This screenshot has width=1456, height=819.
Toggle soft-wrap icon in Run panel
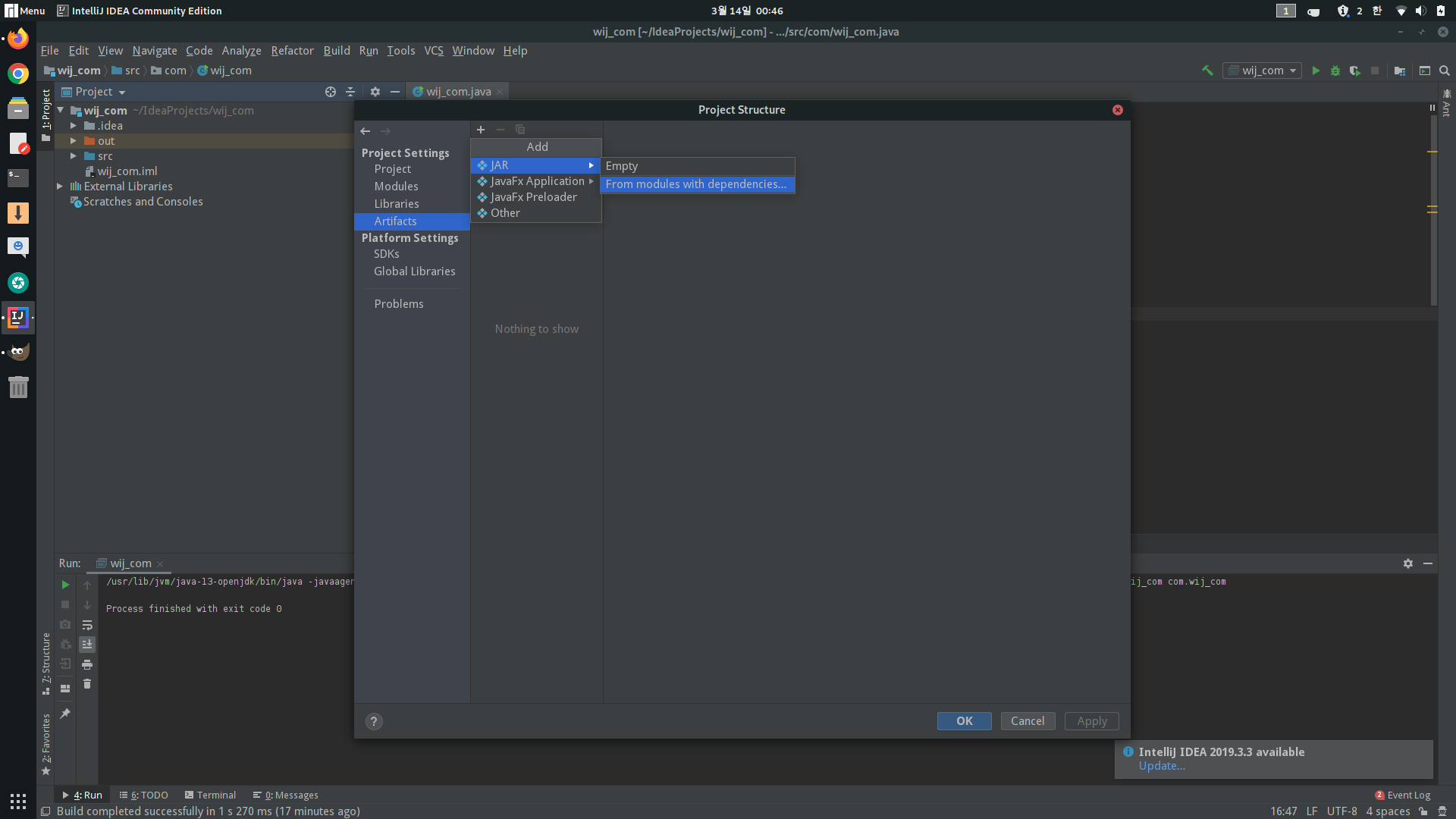coord(87,625)
